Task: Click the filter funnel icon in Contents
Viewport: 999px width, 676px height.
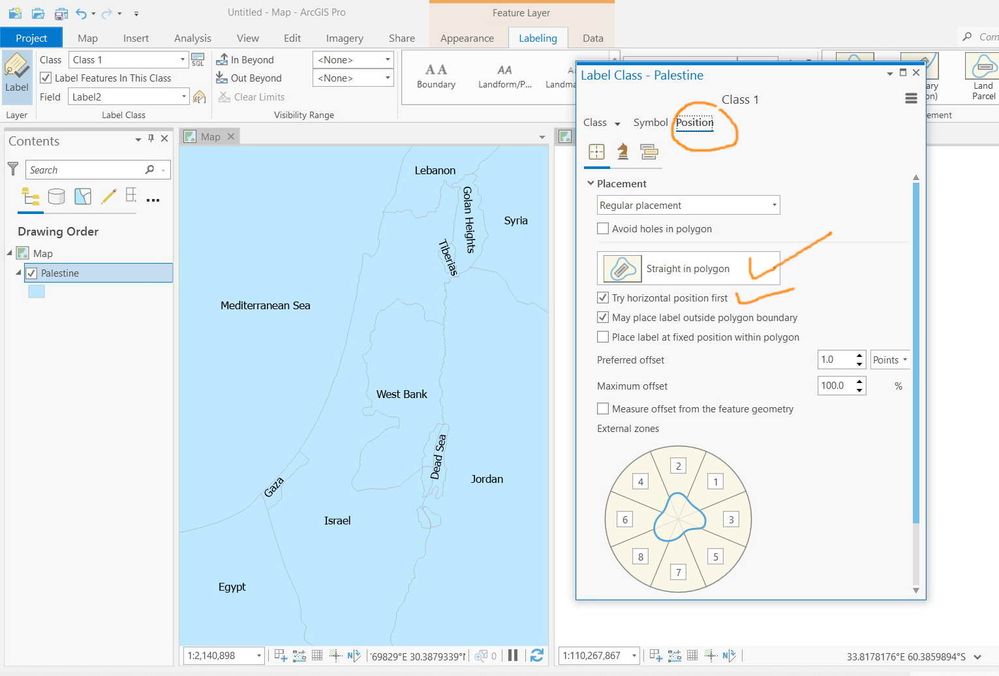Action: 13,169
